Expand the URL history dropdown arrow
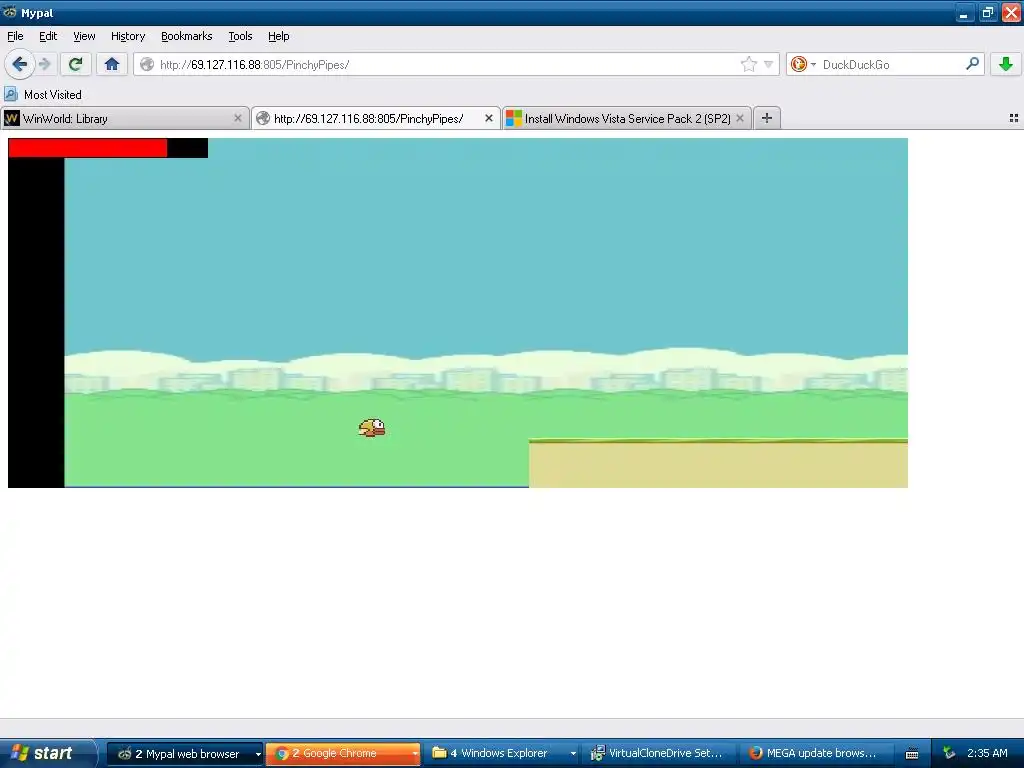Viewport: 1024px width, 768px height. click(x=769, y=64)
